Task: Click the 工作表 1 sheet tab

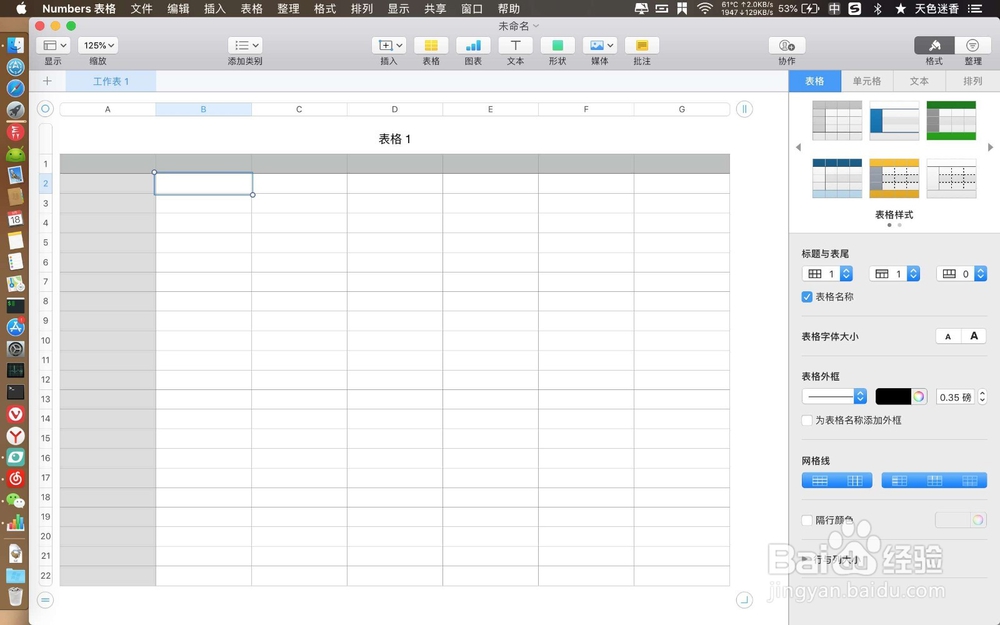Action: coord(111,81)
